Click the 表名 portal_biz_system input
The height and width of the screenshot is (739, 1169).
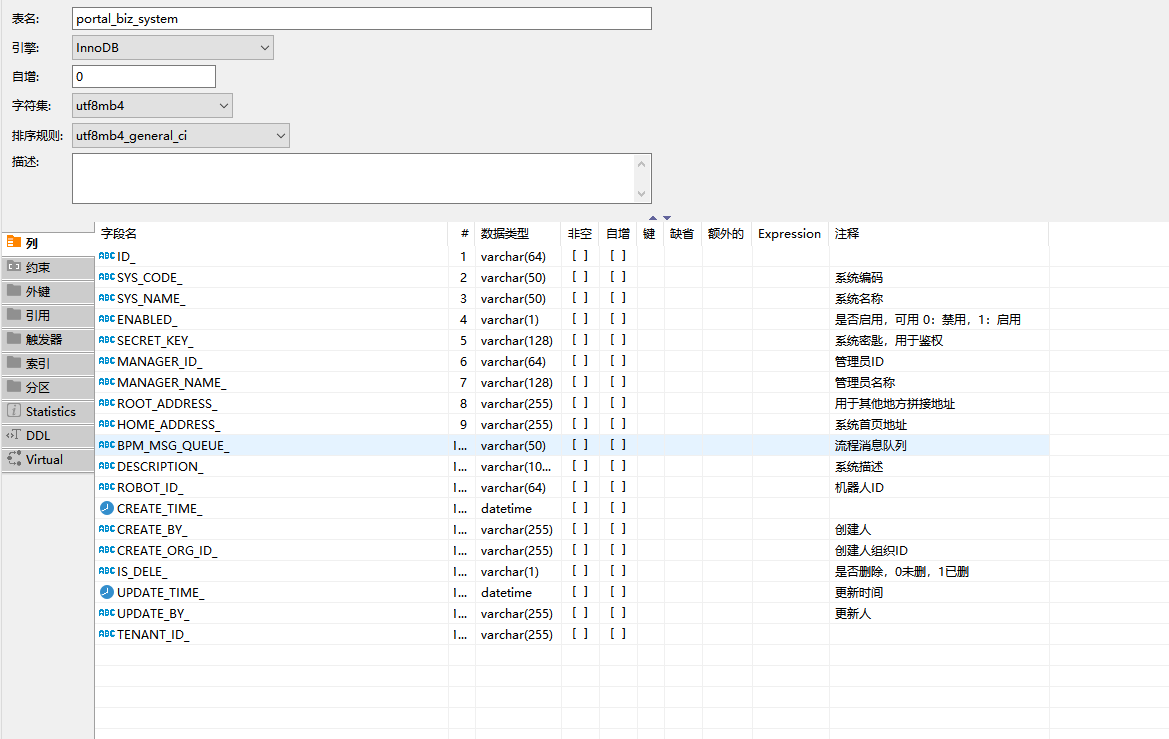pos(362,19)
